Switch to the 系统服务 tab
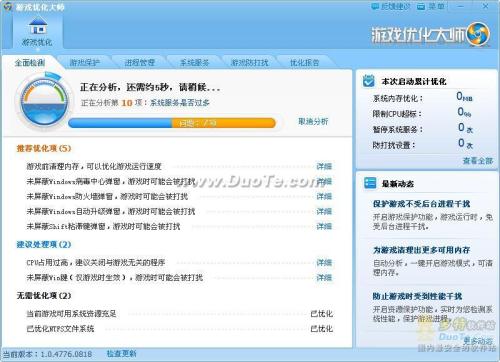The width and height of the screenshot is (500, 362). pos(194,63)
